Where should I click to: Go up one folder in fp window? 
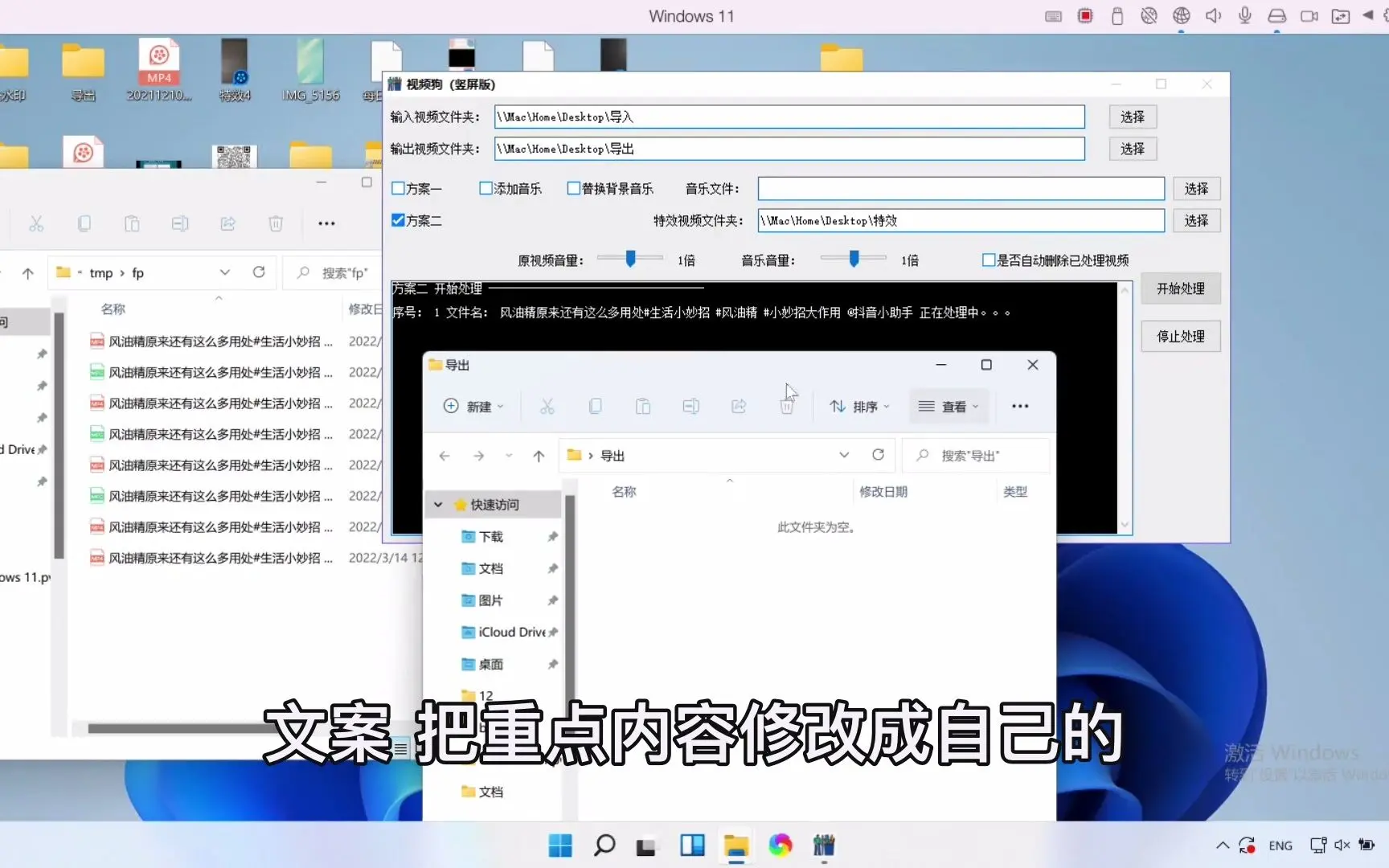tap(28, 273)
